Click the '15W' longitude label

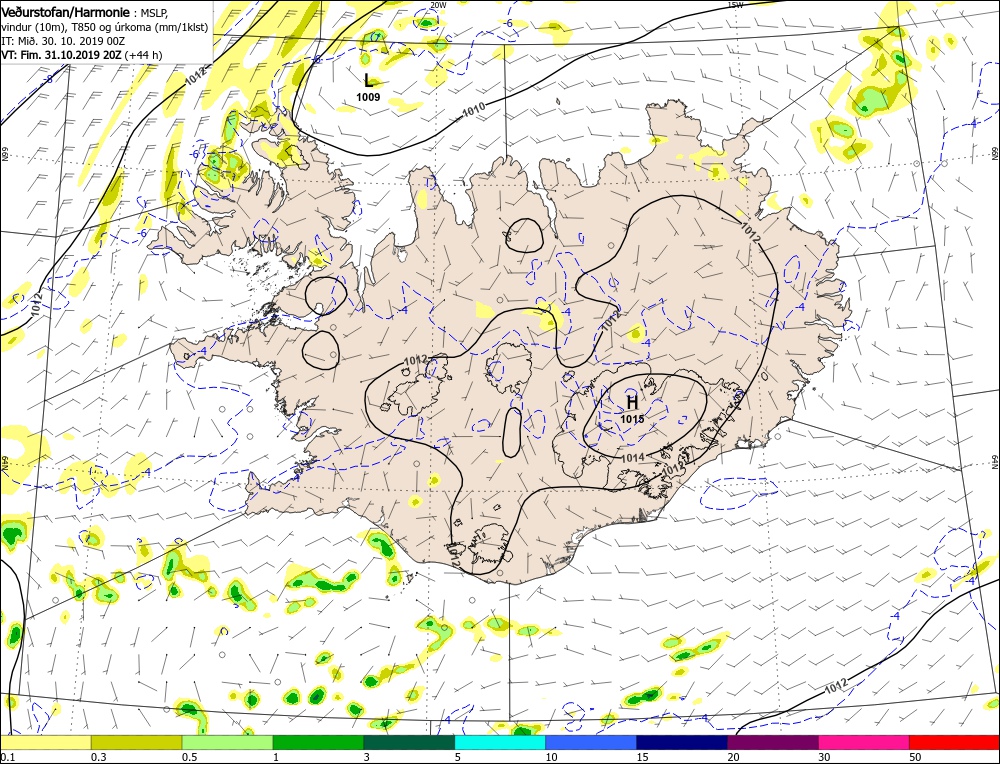(735, 5)
